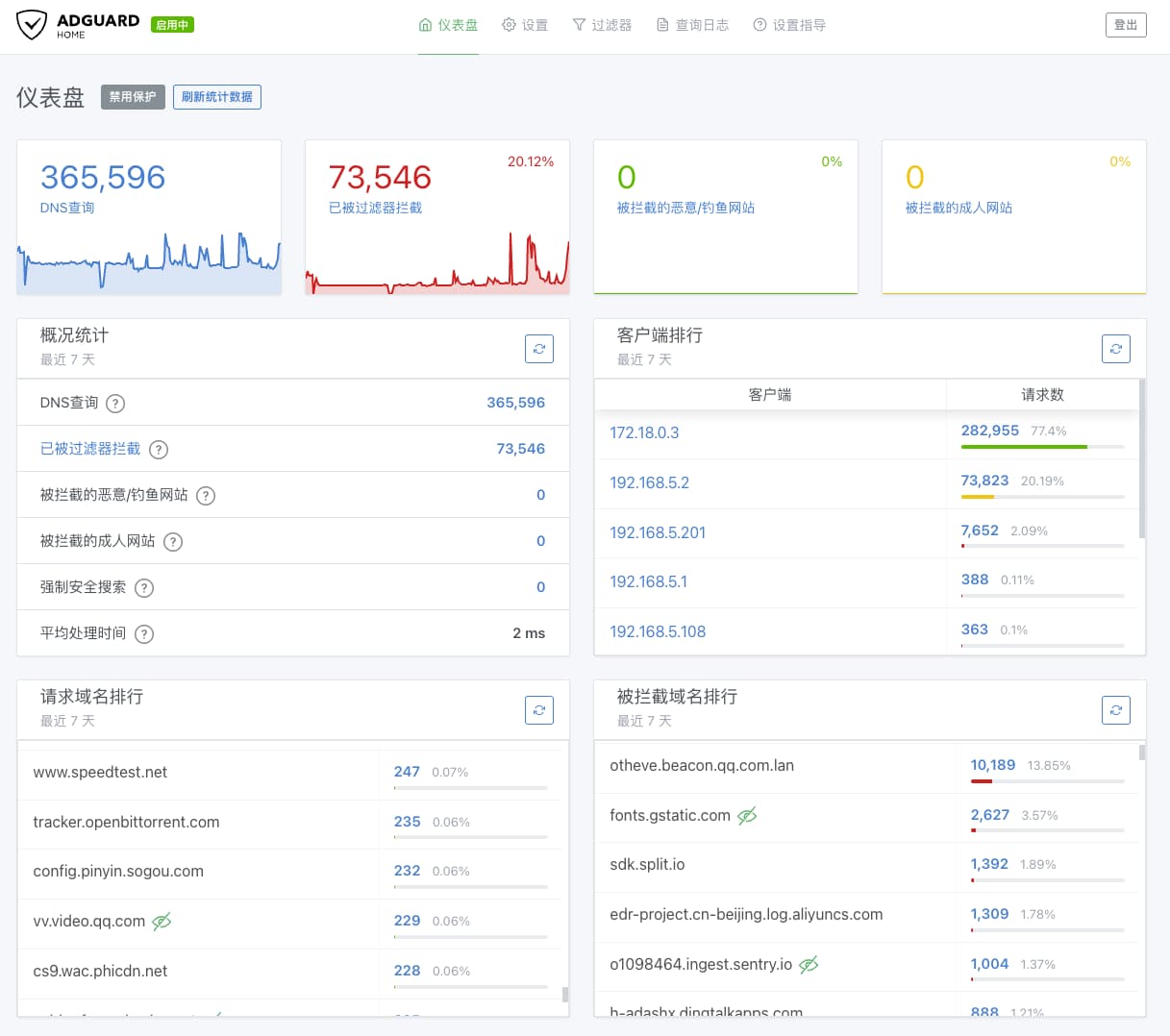Refresh the 请求域名排行 panel
1170x1036 pixels.
[539, 710]
